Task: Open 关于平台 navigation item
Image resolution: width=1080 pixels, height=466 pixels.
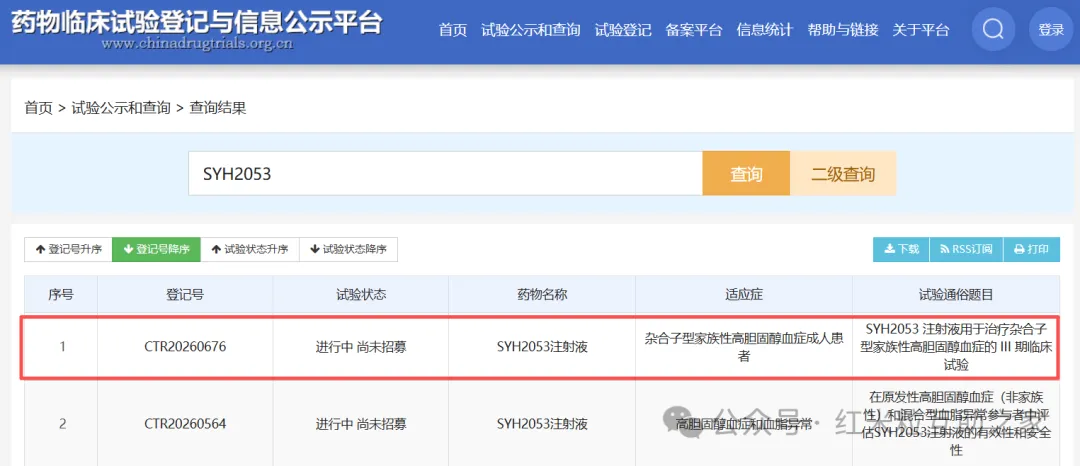Action: click(921, 30)
